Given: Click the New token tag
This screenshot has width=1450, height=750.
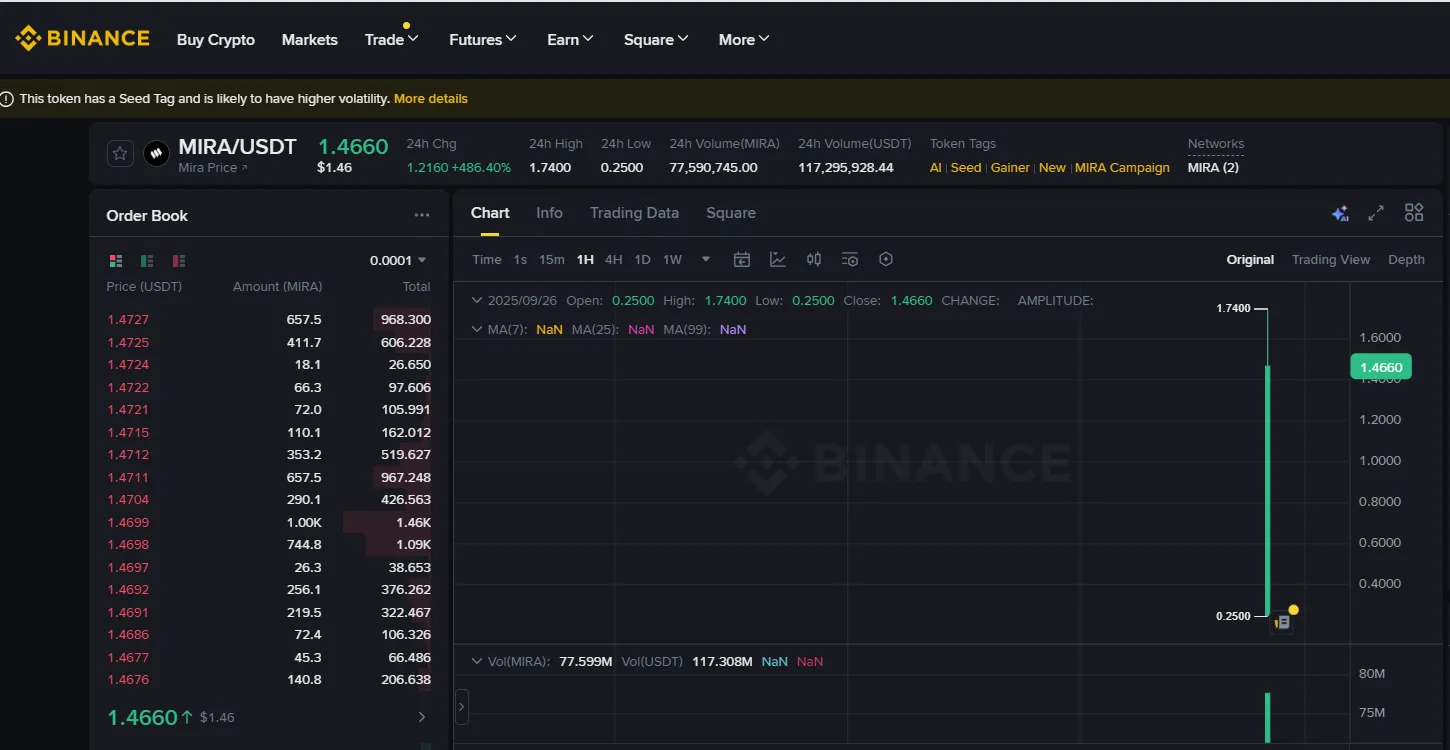Looking at the screenshot, I should (1052, 168).
